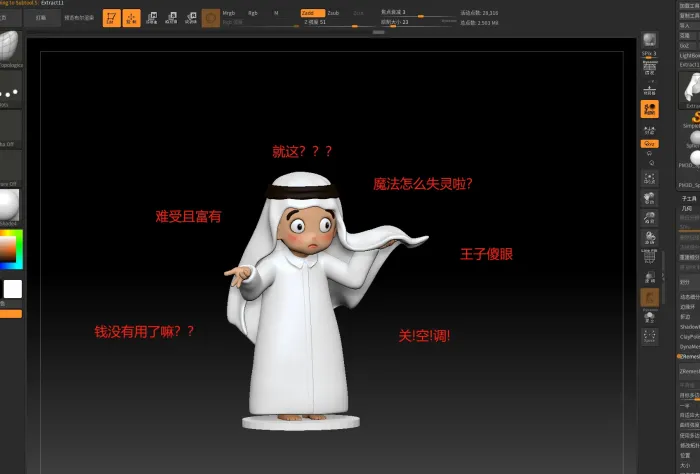700x474 pixels.
Task: Adjust the SPix 3 slider
Action: point(650,54)
